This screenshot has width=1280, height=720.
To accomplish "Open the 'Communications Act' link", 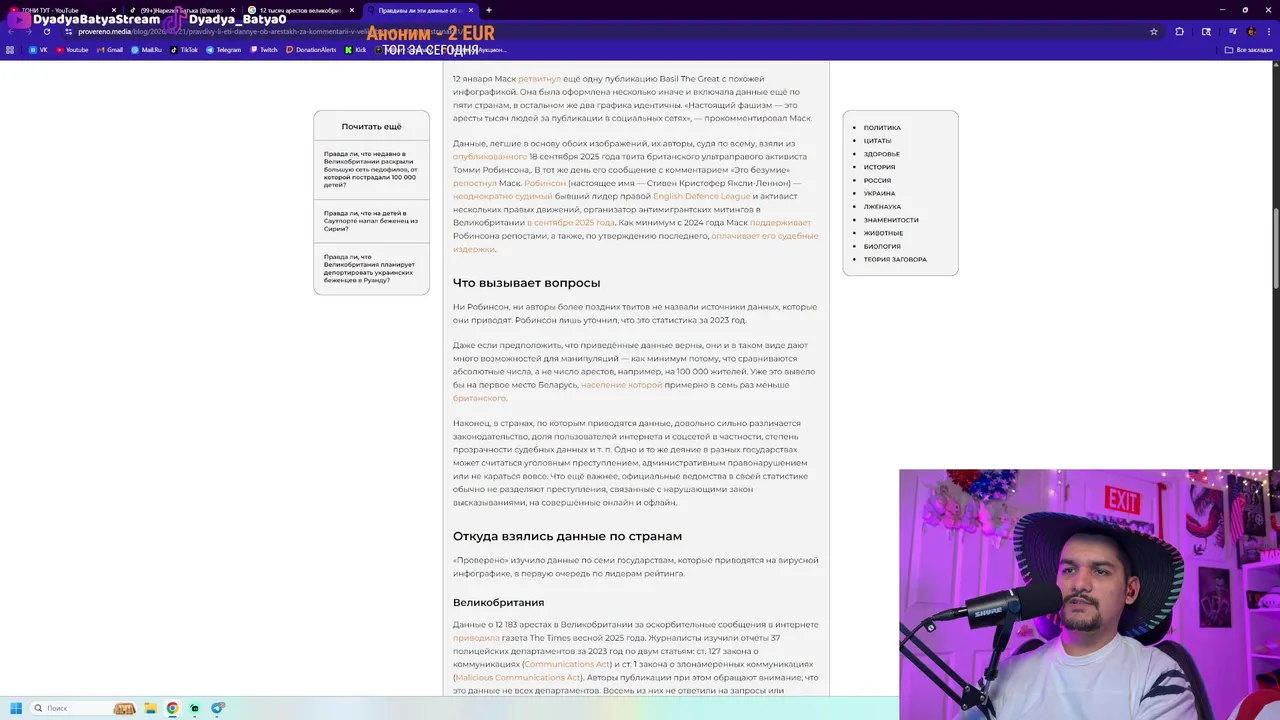I will [x=567, y=664].
